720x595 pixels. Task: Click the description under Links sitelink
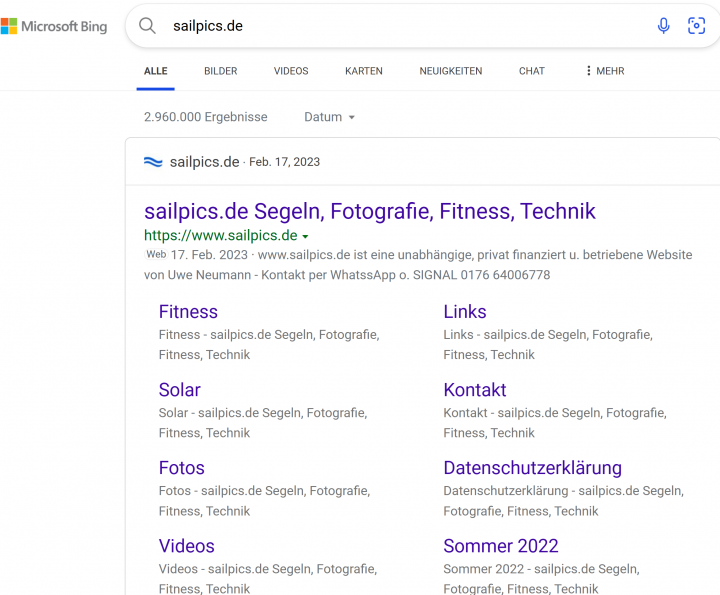click(548, 345)
